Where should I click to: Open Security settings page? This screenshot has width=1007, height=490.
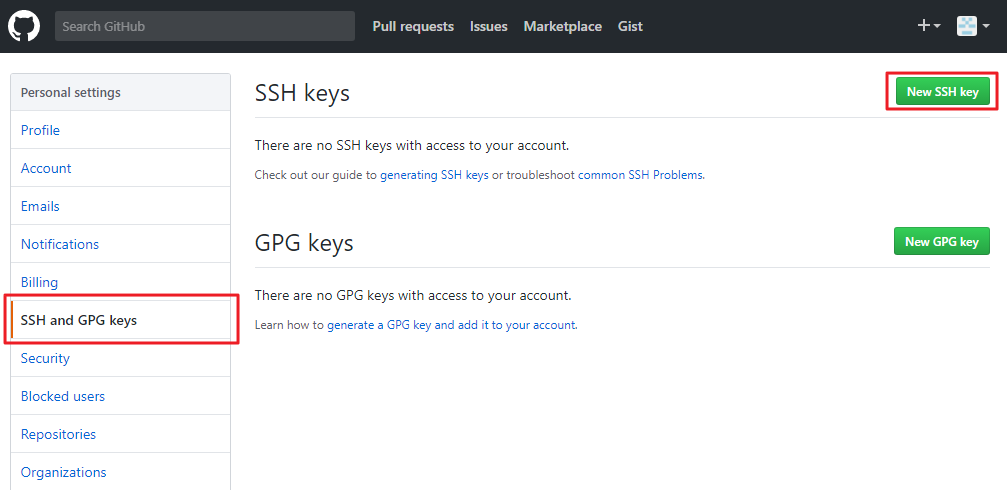click(x=121, y=358)
